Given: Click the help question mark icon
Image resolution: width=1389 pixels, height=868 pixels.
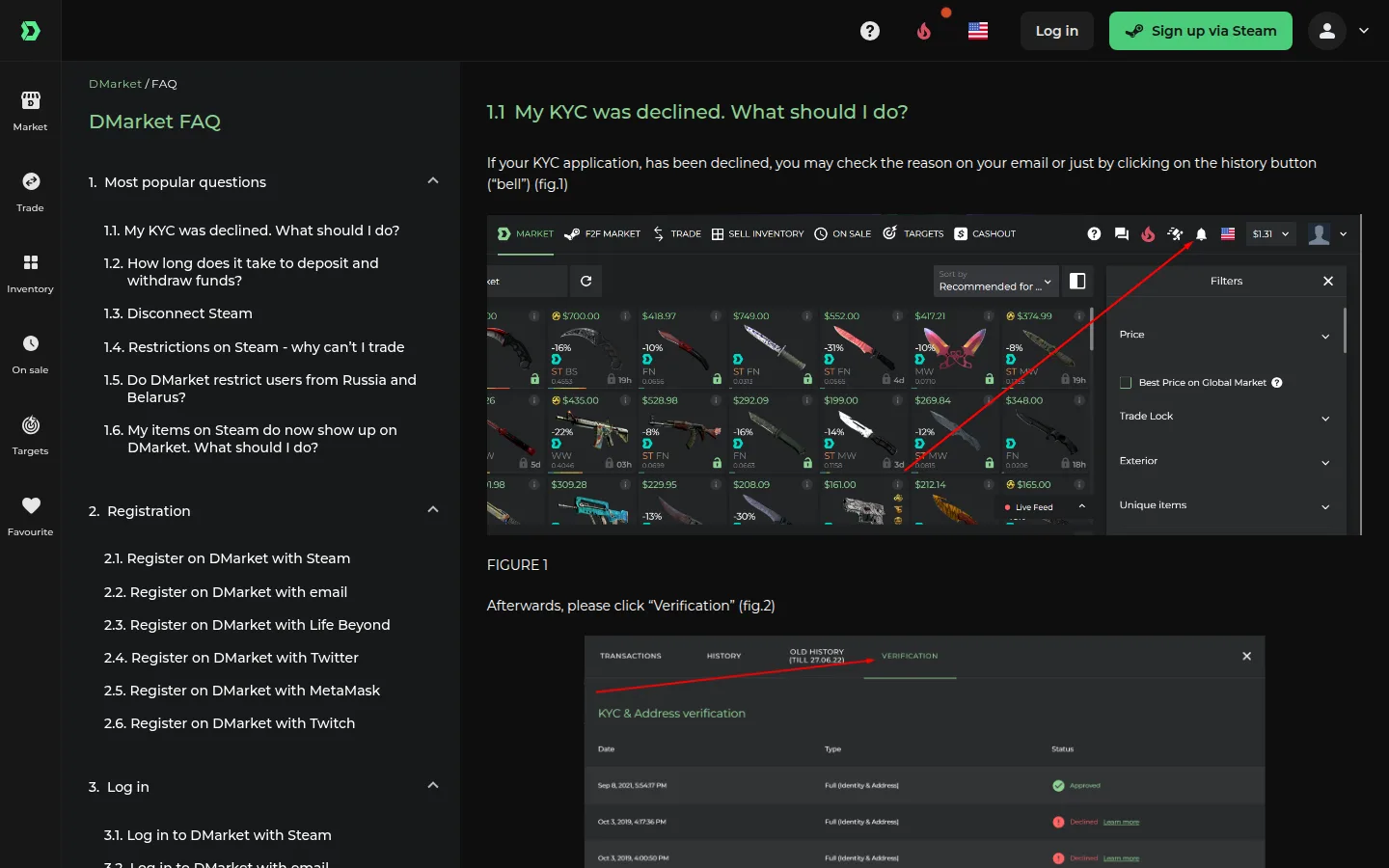Looking at the screenshot, I should pyautogui.click(x=870, y=31).
